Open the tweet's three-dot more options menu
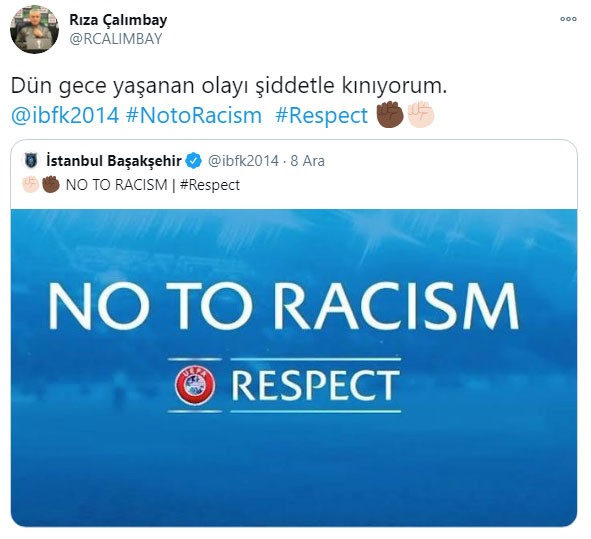 coord(568,19)
